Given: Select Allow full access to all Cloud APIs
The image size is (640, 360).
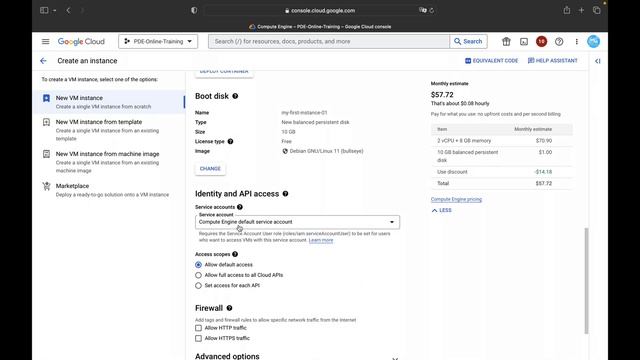Looking at the screenshot, I should click(x=198, y=275).
